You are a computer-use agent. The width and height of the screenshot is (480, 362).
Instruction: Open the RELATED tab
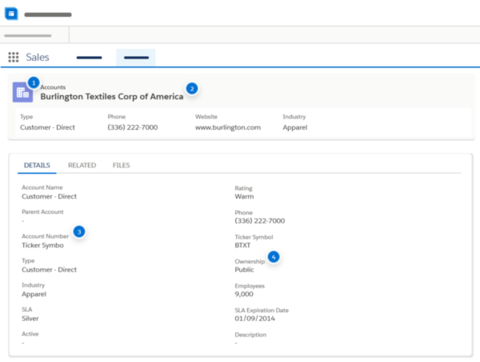[x=82, y=165]
